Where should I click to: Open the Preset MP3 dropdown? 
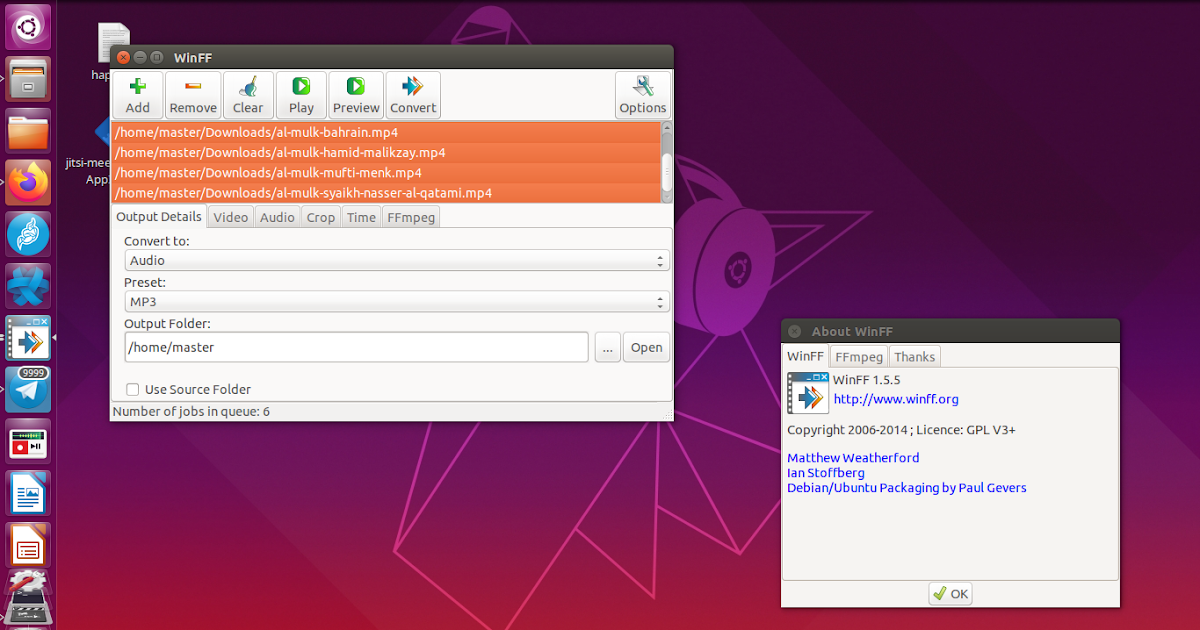pos(397,302)
